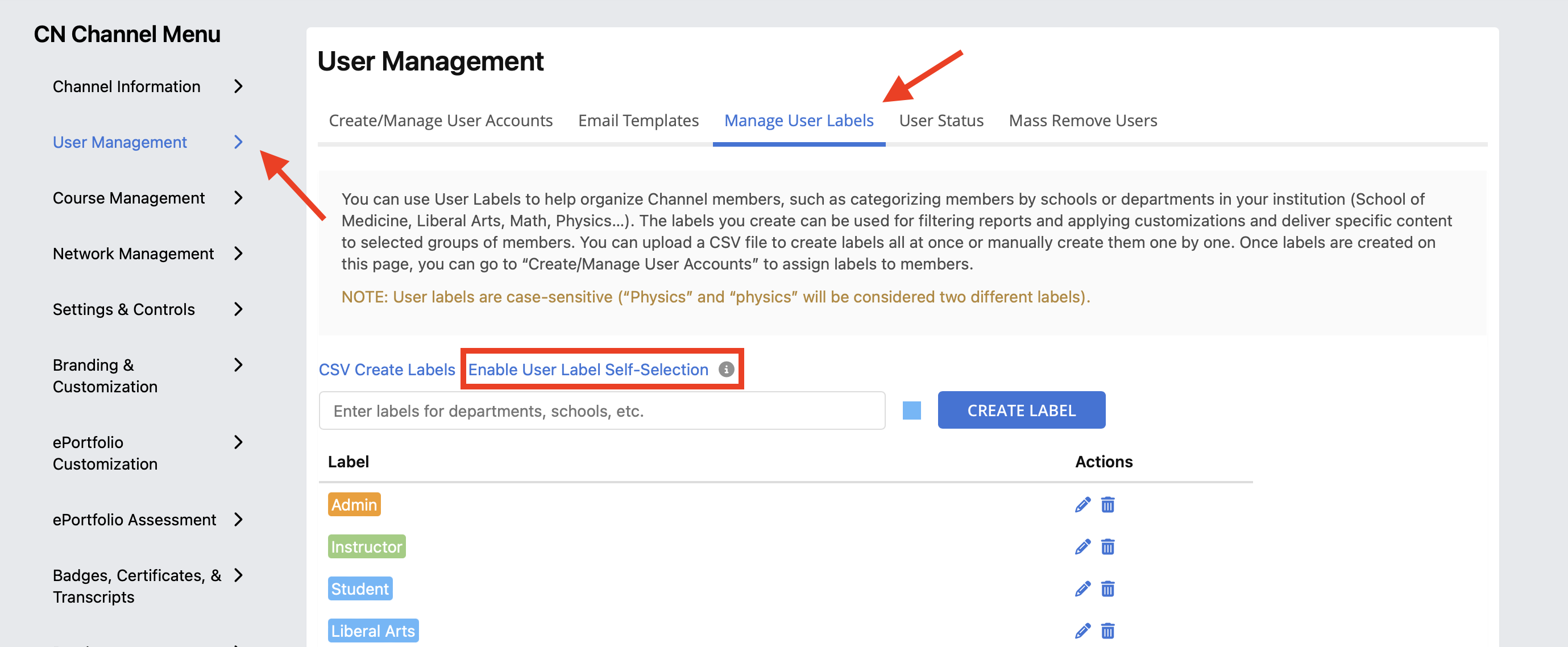Expand the Course Management menu

click(x=129, y=198)
